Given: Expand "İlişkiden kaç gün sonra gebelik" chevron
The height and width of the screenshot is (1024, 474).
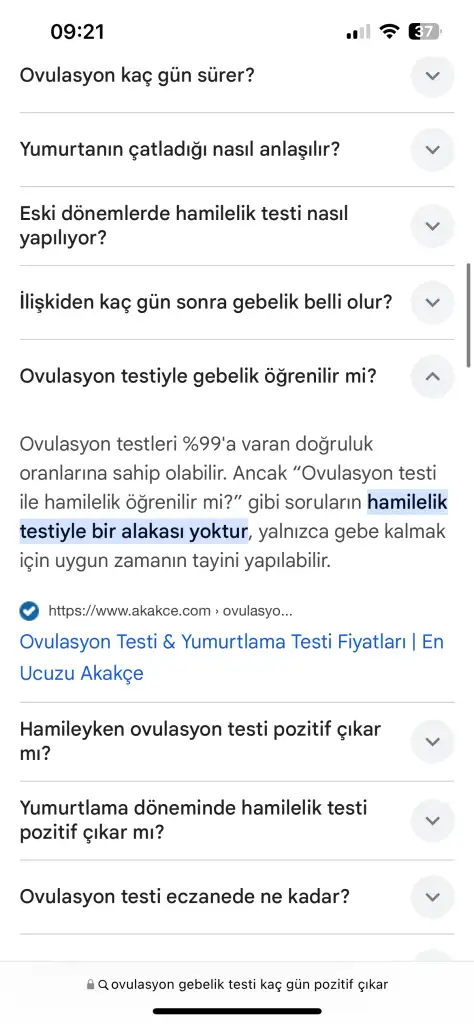Looking at the screenshot, I should click(x=432, y=302).
